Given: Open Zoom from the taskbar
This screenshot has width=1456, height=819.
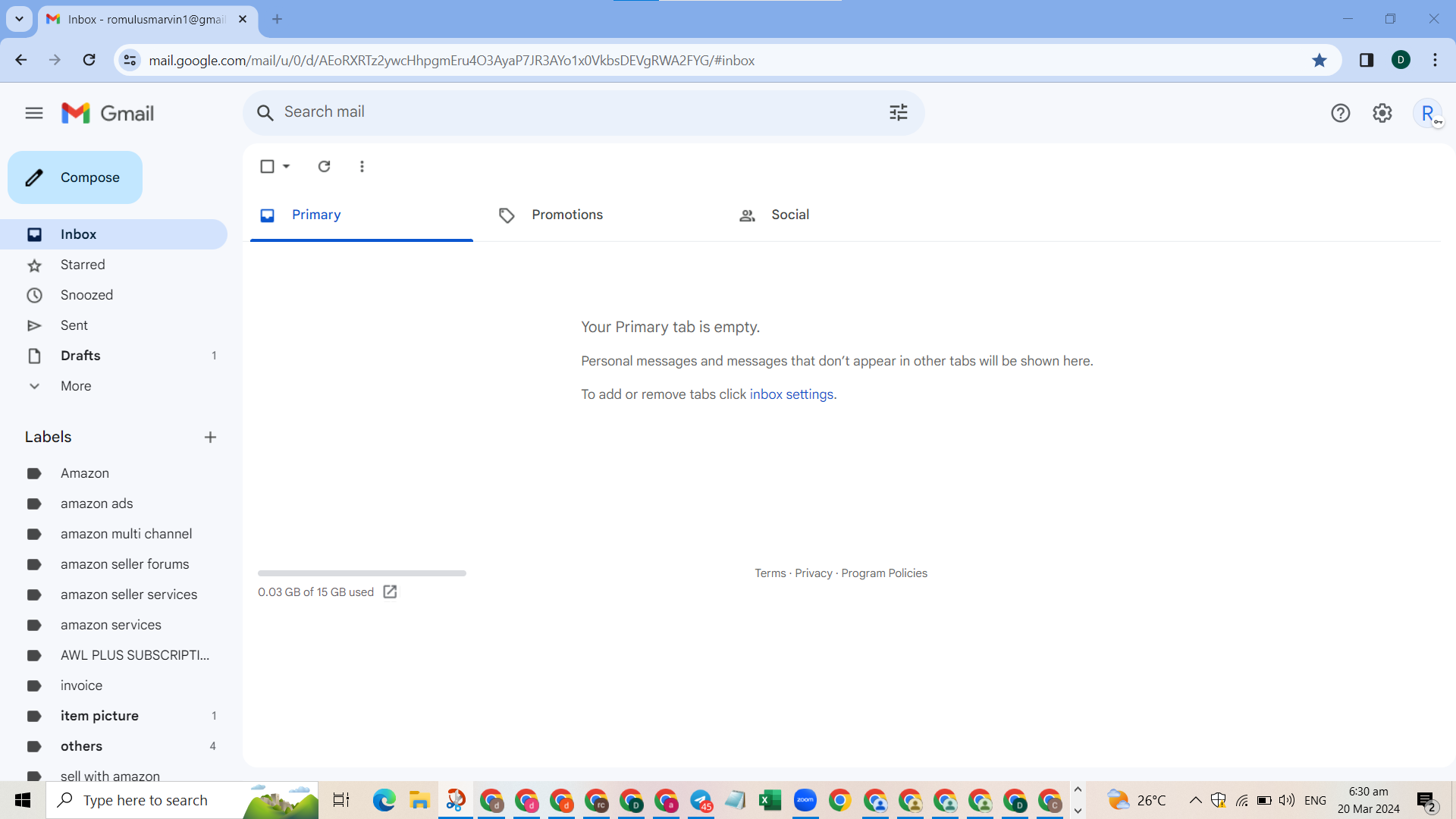Looking at the screenshot, I should click(805, 800).
